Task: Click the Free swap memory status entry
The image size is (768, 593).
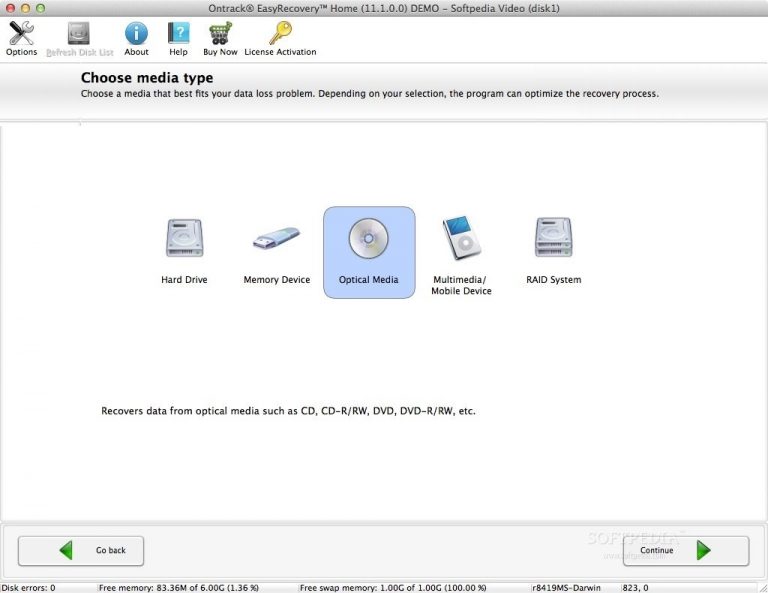Action: click(393, 588)
